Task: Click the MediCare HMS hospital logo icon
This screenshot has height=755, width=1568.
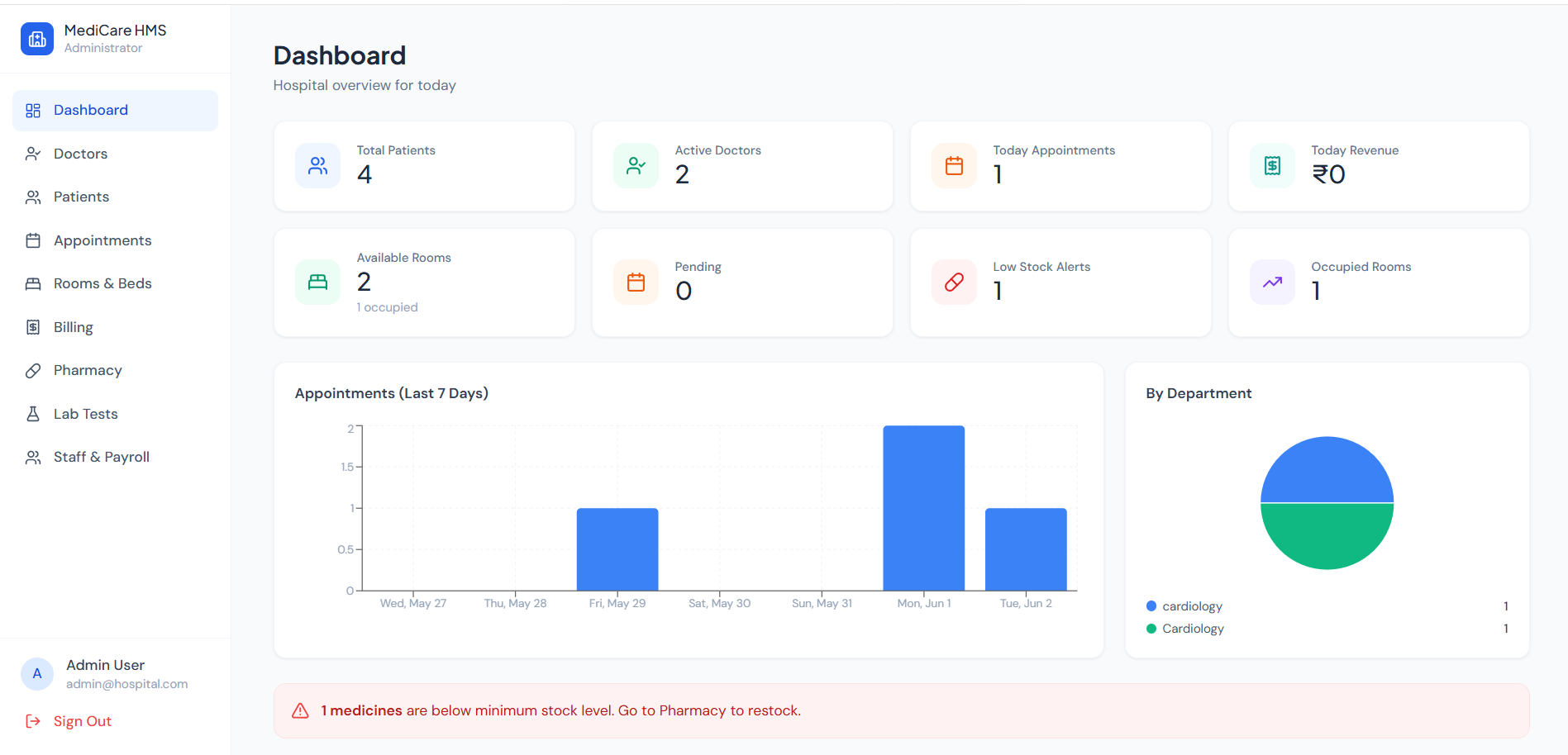Action: (x=37, y=39)
